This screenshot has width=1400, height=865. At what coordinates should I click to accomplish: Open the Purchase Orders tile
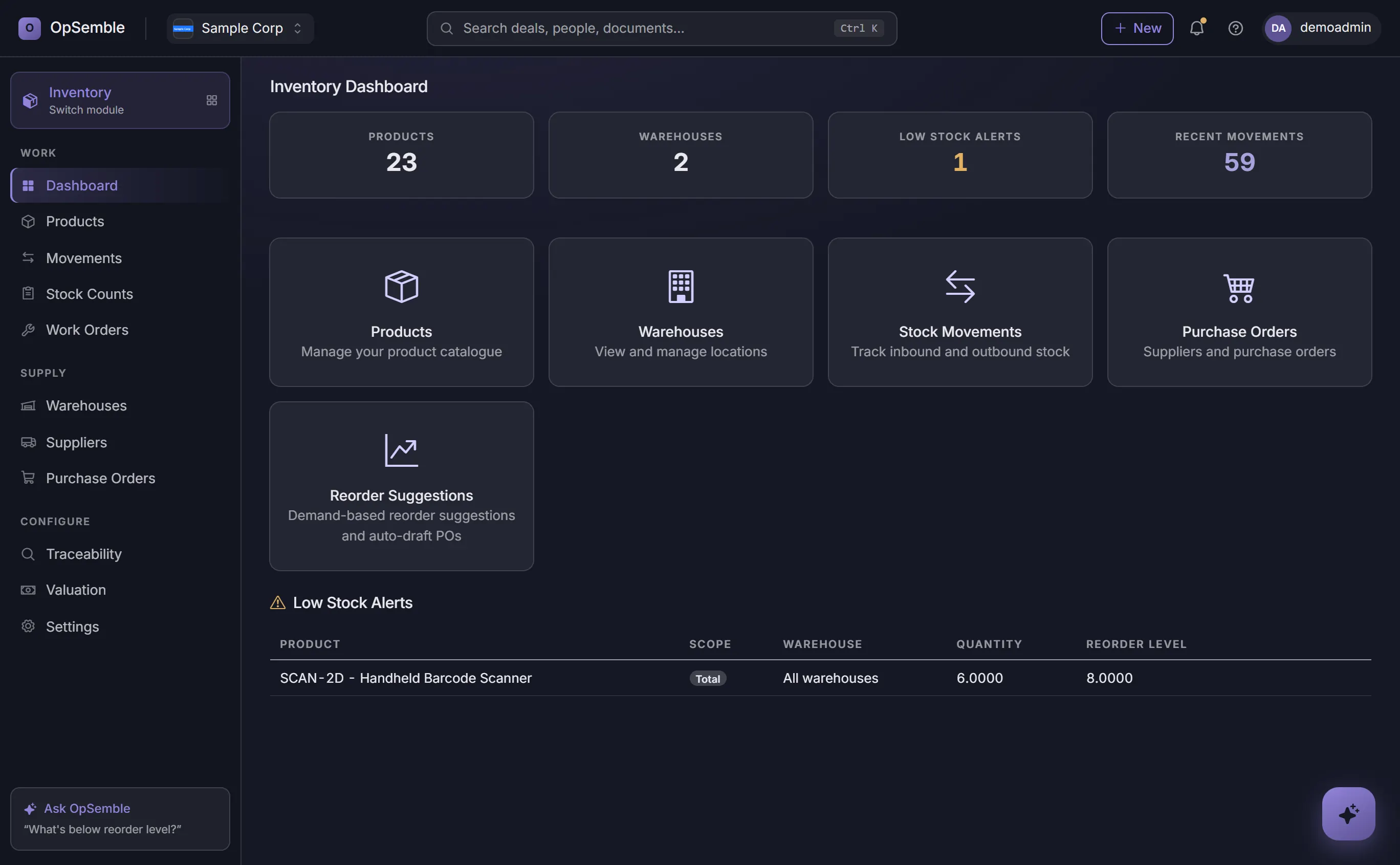pos(1239,312)
